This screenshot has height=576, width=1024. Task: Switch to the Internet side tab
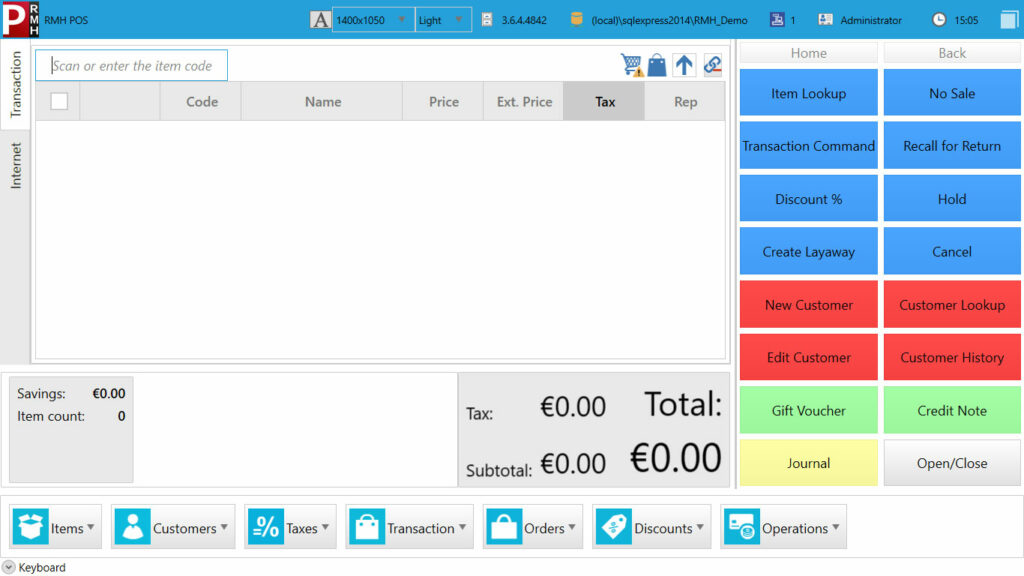(16, 166)
